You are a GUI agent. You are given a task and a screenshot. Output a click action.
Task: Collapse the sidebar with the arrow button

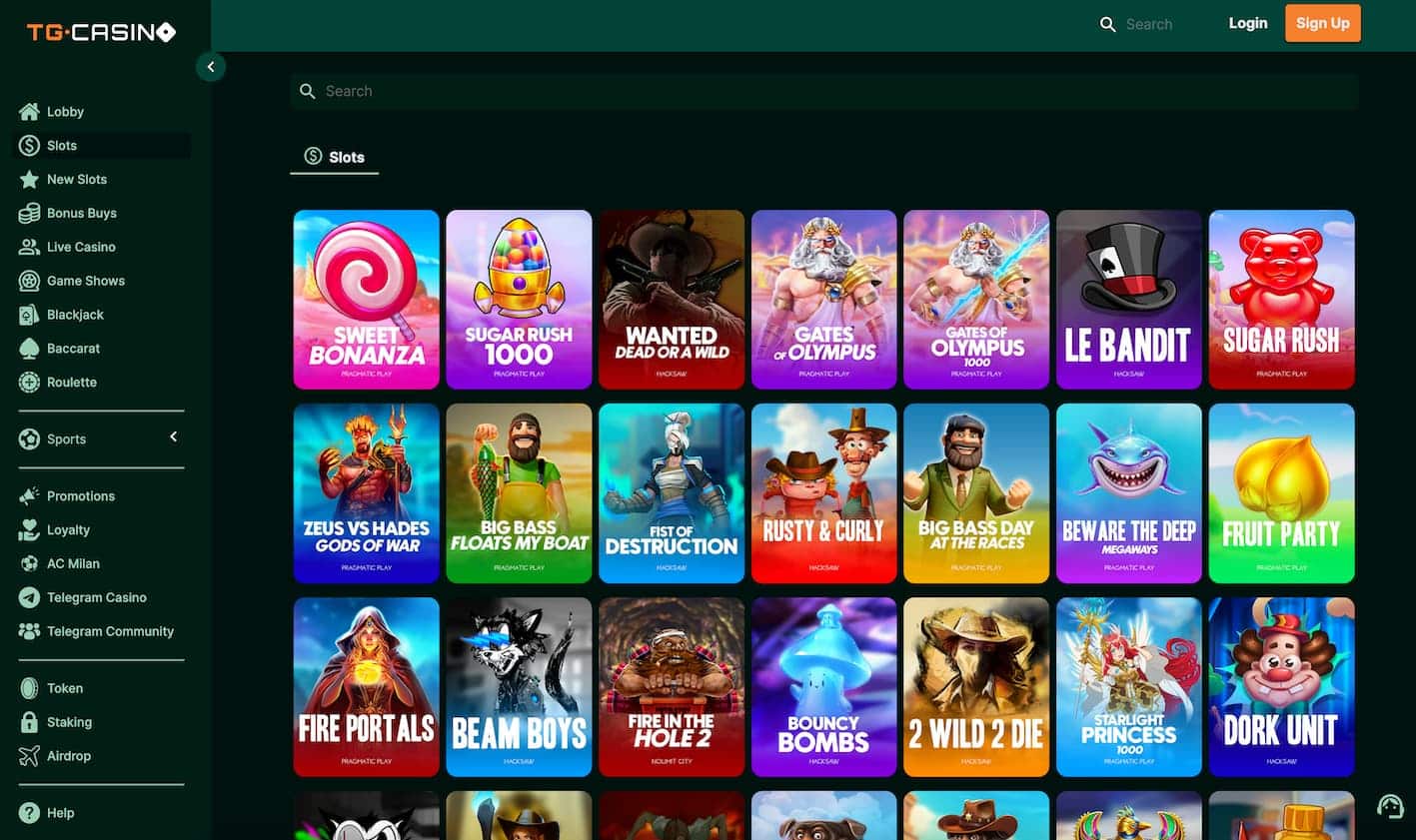[x=211, y=67]
